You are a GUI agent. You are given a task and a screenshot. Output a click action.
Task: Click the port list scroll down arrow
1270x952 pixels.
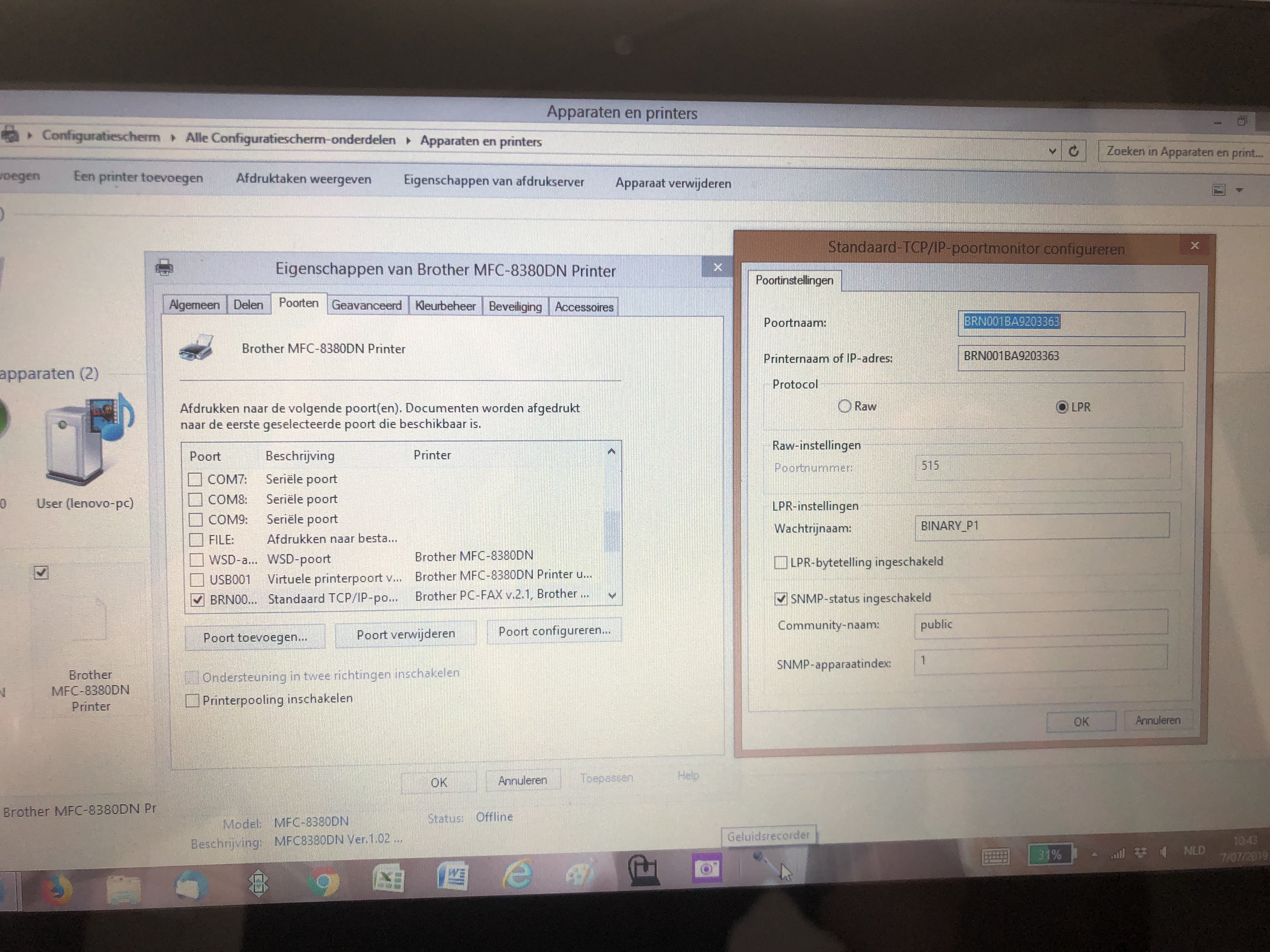(613, 596)
